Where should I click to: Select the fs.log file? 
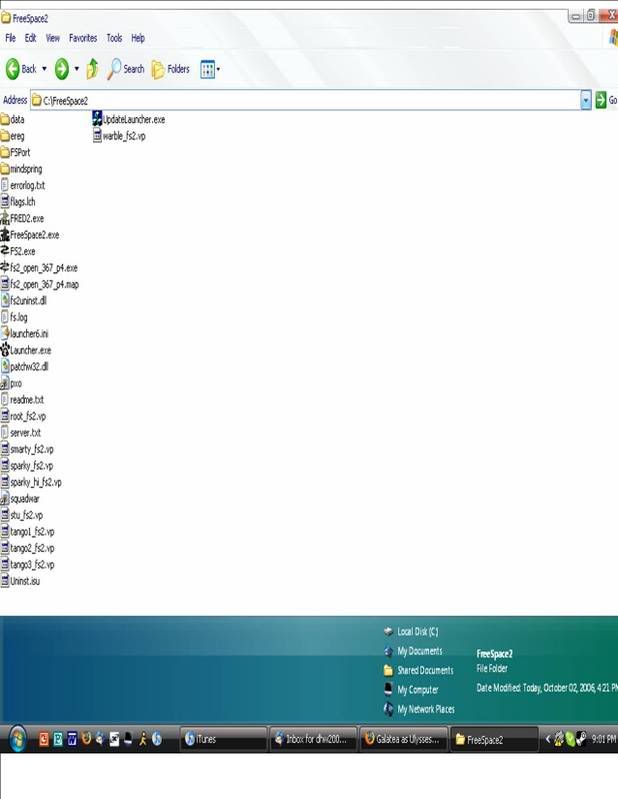point(14,317)
